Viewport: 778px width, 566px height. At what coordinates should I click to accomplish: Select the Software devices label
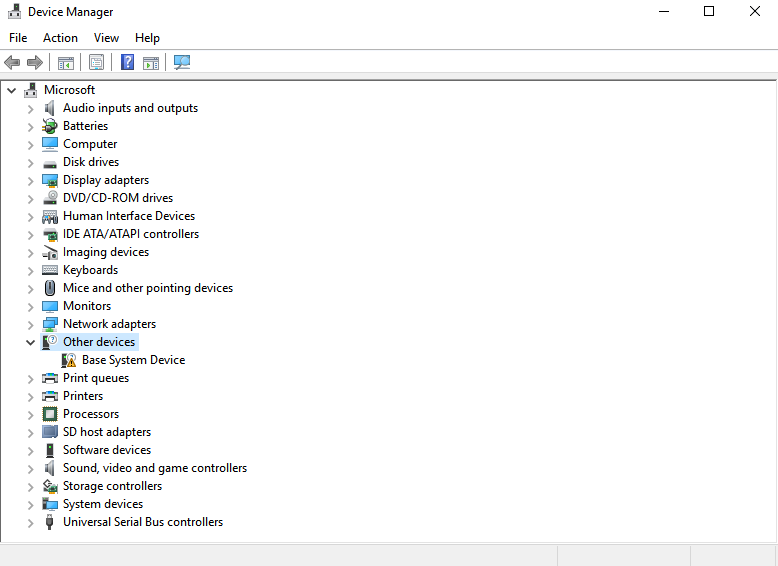[x=107, y=450]
